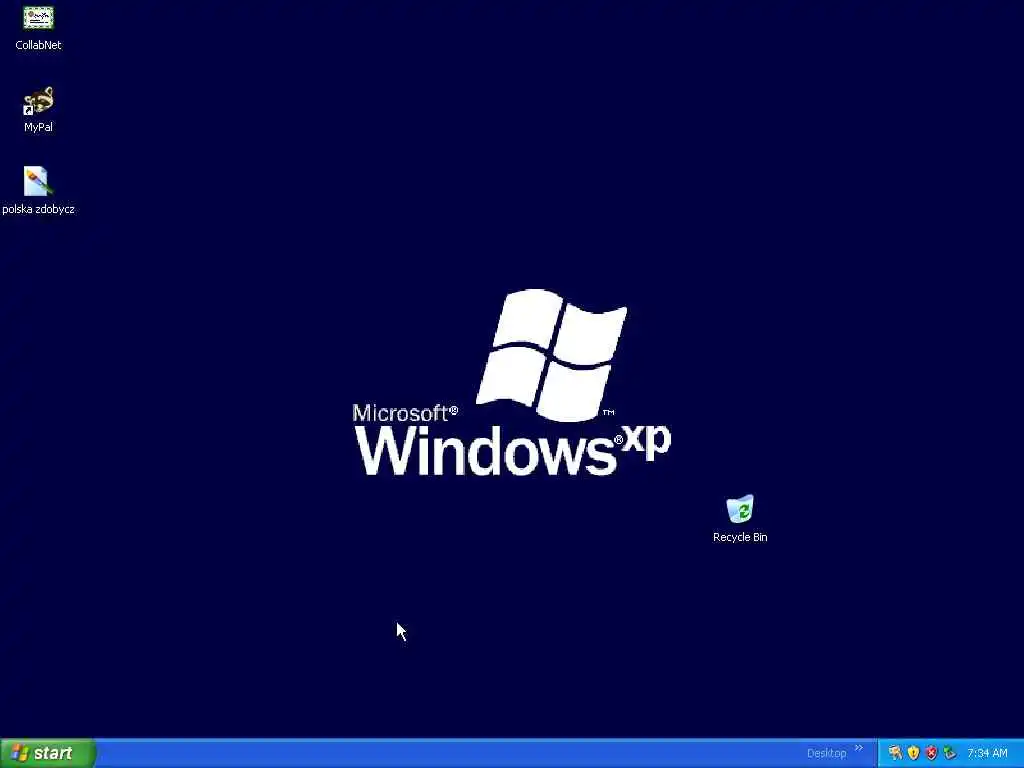Click the MyPal icon label text
The image size is (1024, 768).
[x=38, y=127]
